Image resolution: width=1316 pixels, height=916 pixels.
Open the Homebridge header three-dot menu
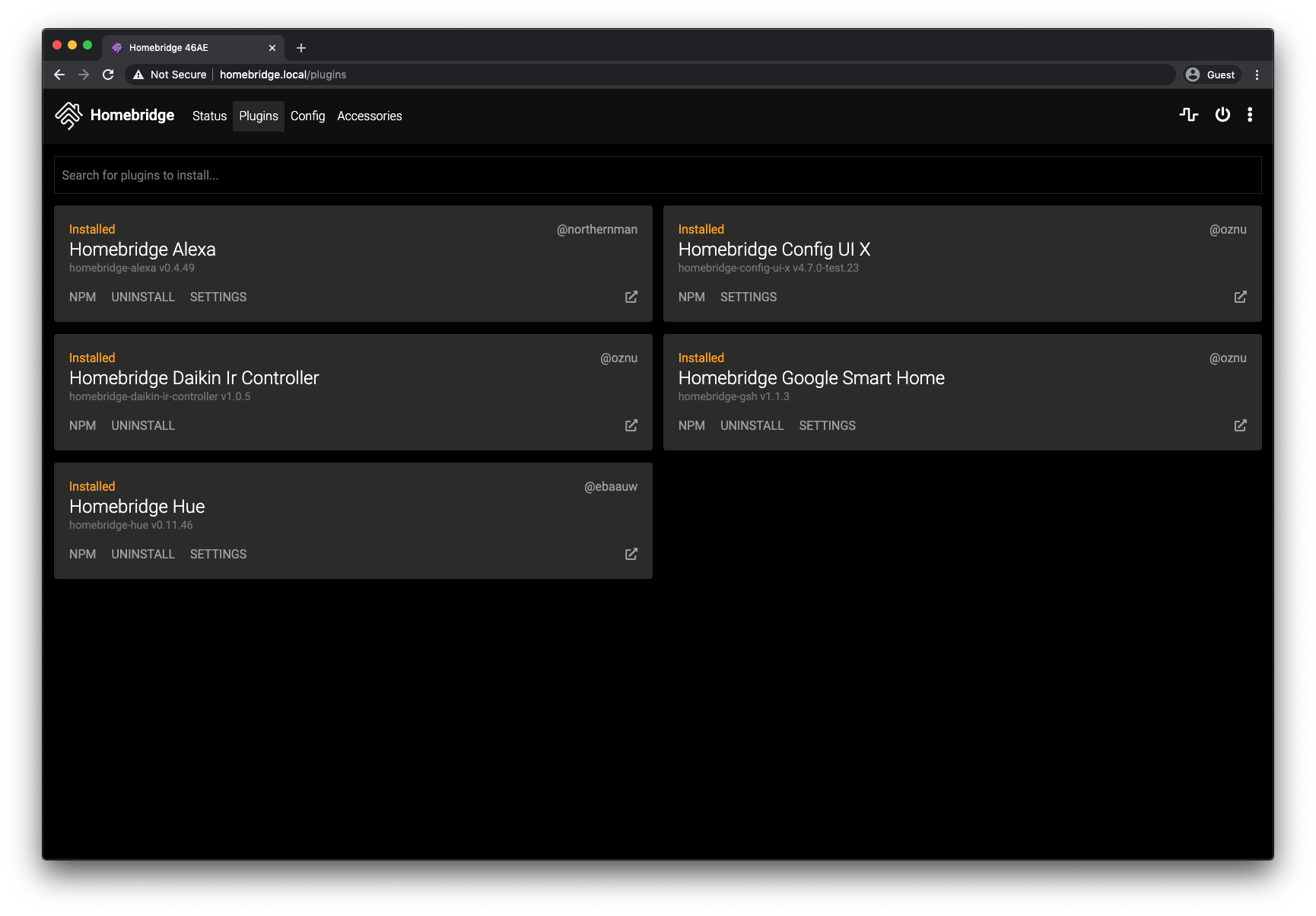[1250, 115]
